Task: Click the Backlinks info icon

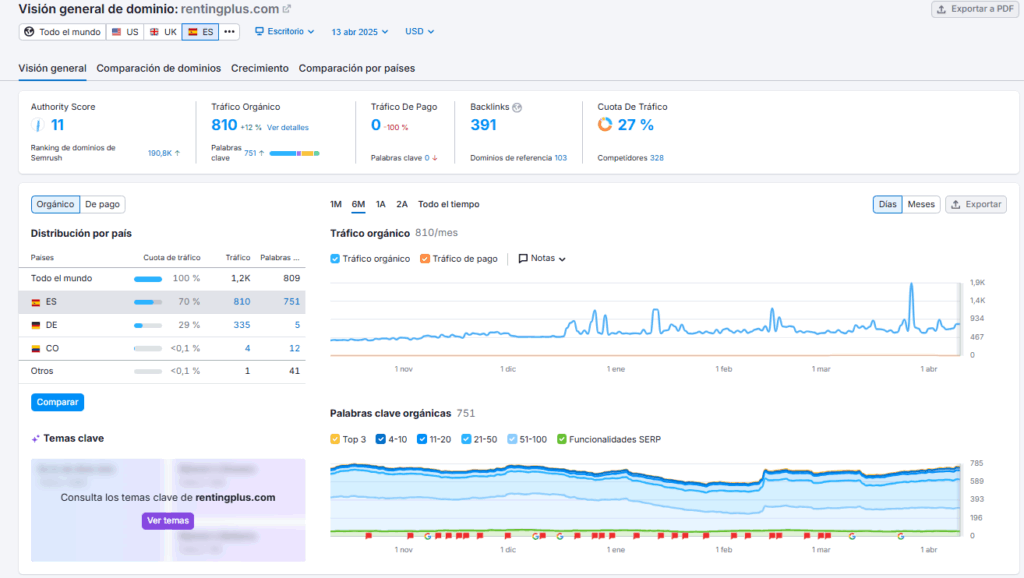Action: [x=517, y=107]
